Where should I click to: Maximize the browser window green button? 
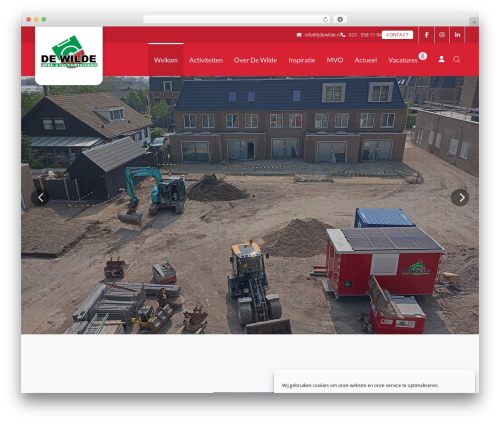[44, 19]
